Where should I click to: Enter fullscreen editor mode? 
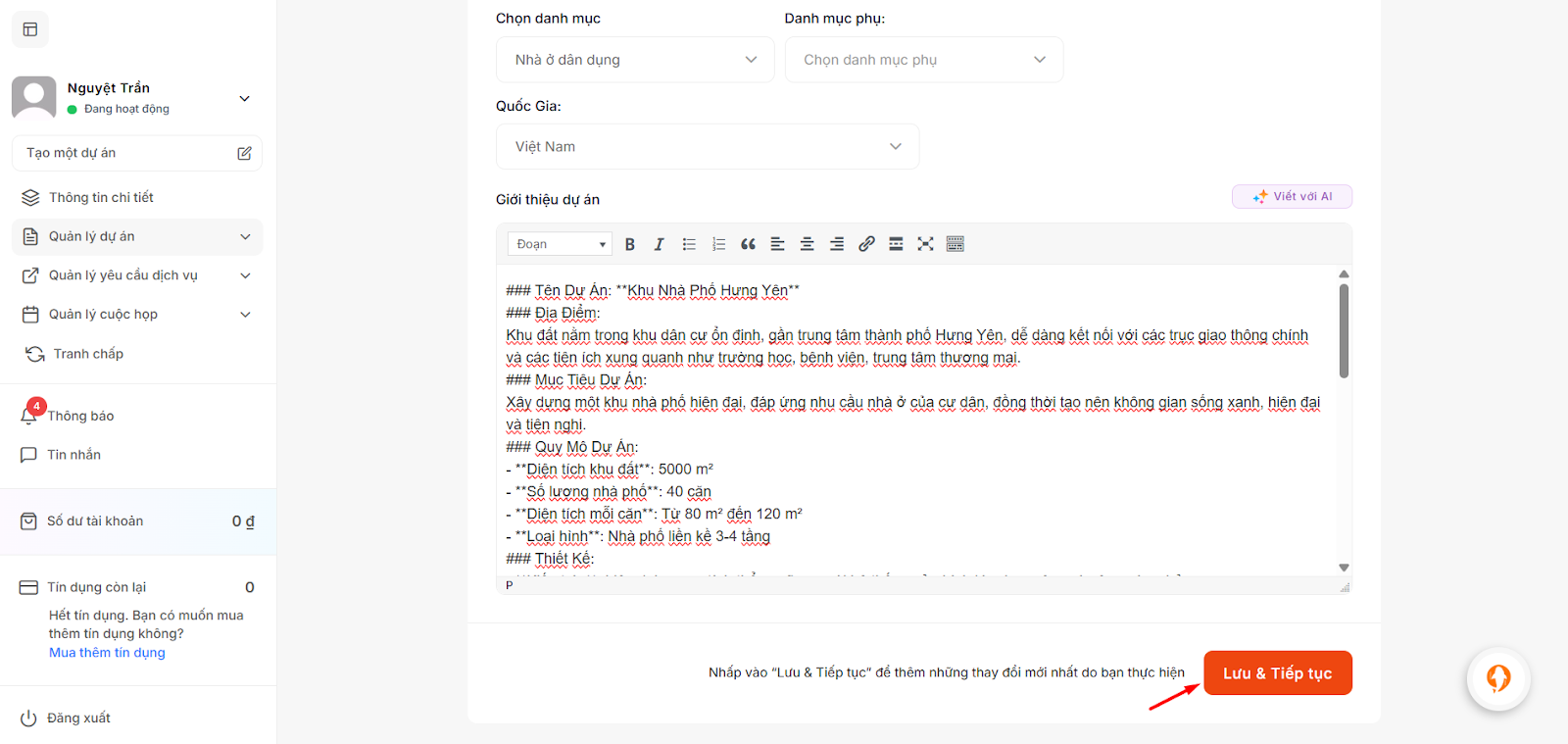pos(925,244)
